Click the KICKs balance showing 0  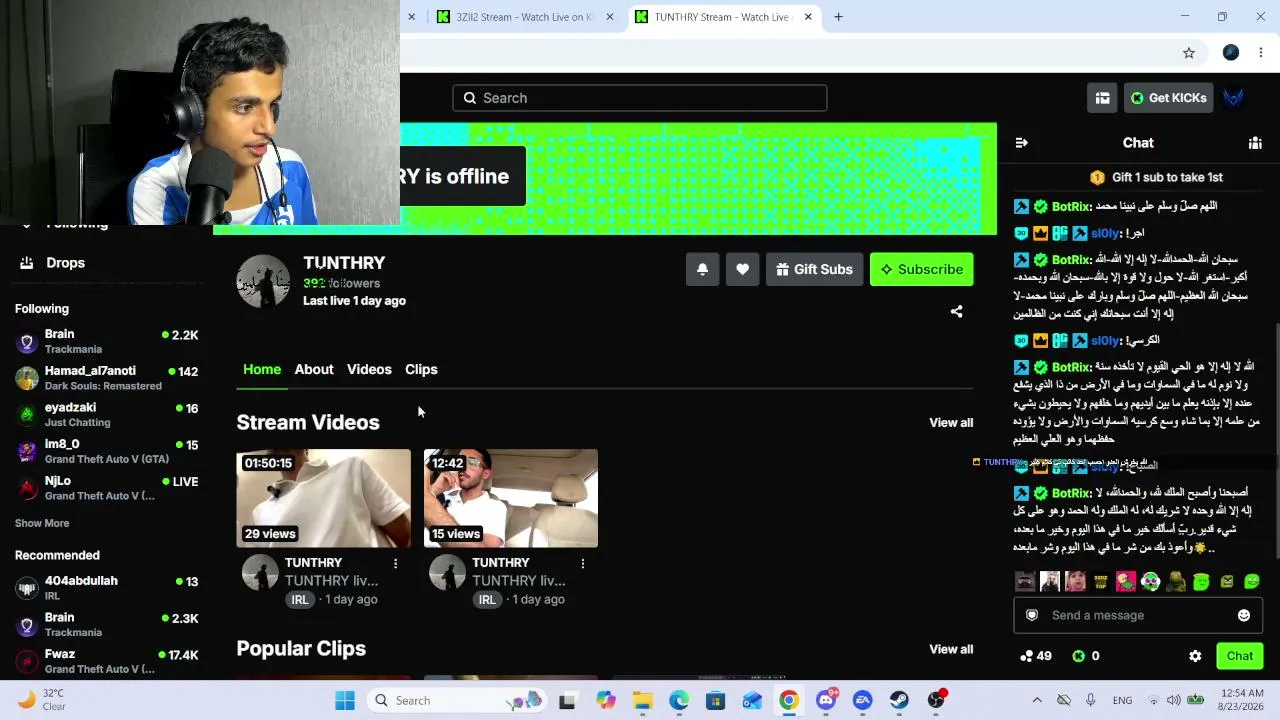coord(1086,656)
